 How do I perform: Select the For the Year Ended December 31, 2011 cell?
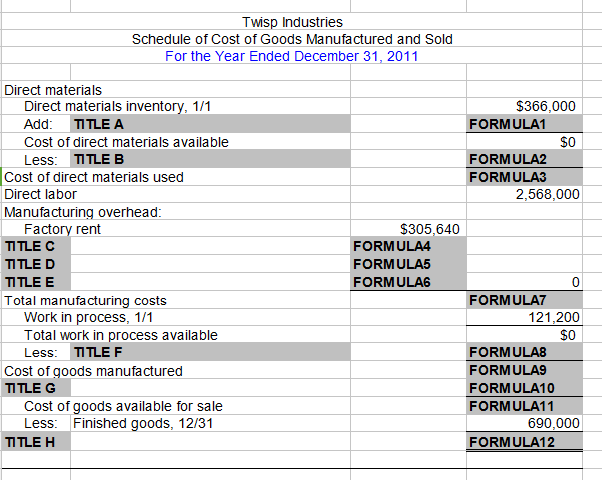click(291, 56)
